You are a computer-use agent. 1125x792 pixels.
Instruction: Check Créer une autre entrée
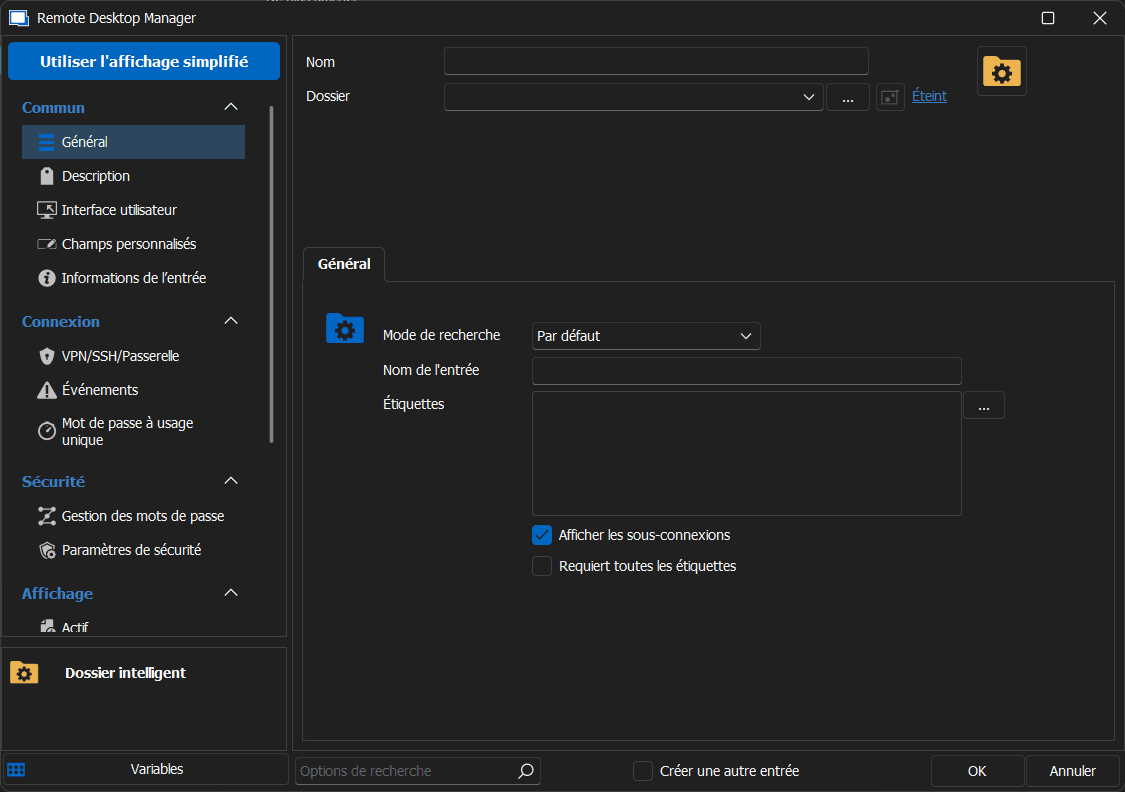(x=643, y=771)
